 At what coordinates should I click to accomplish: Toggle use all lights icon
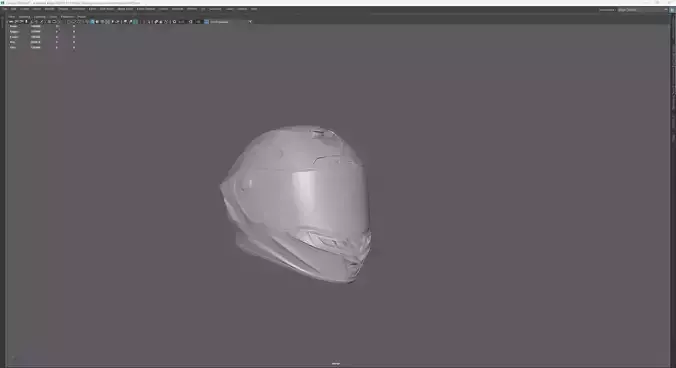[x=113, y=22]
